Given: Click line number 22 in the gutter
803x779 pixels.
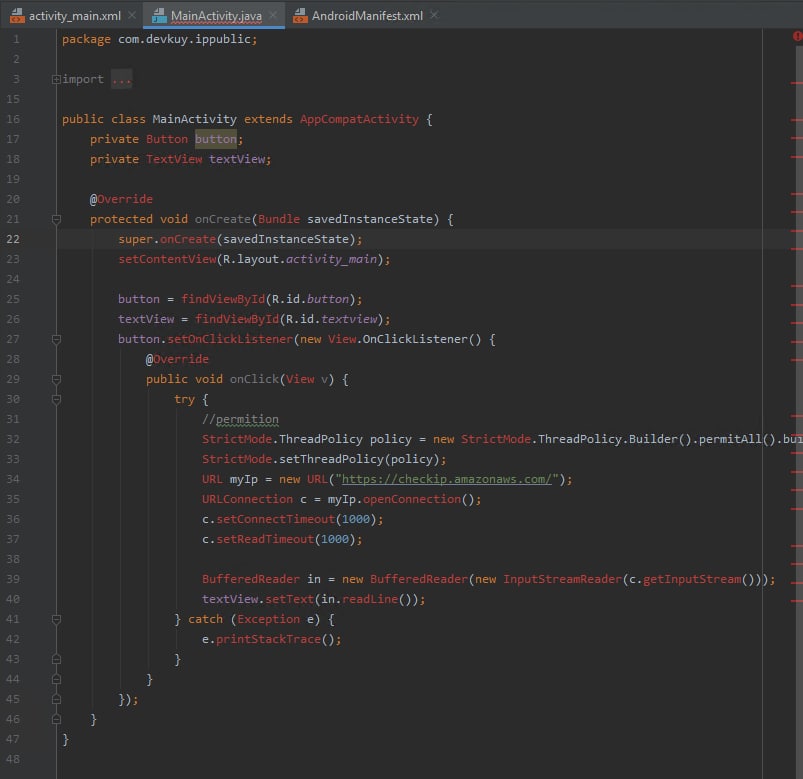Looking at the screenshot, I should 12,239.
